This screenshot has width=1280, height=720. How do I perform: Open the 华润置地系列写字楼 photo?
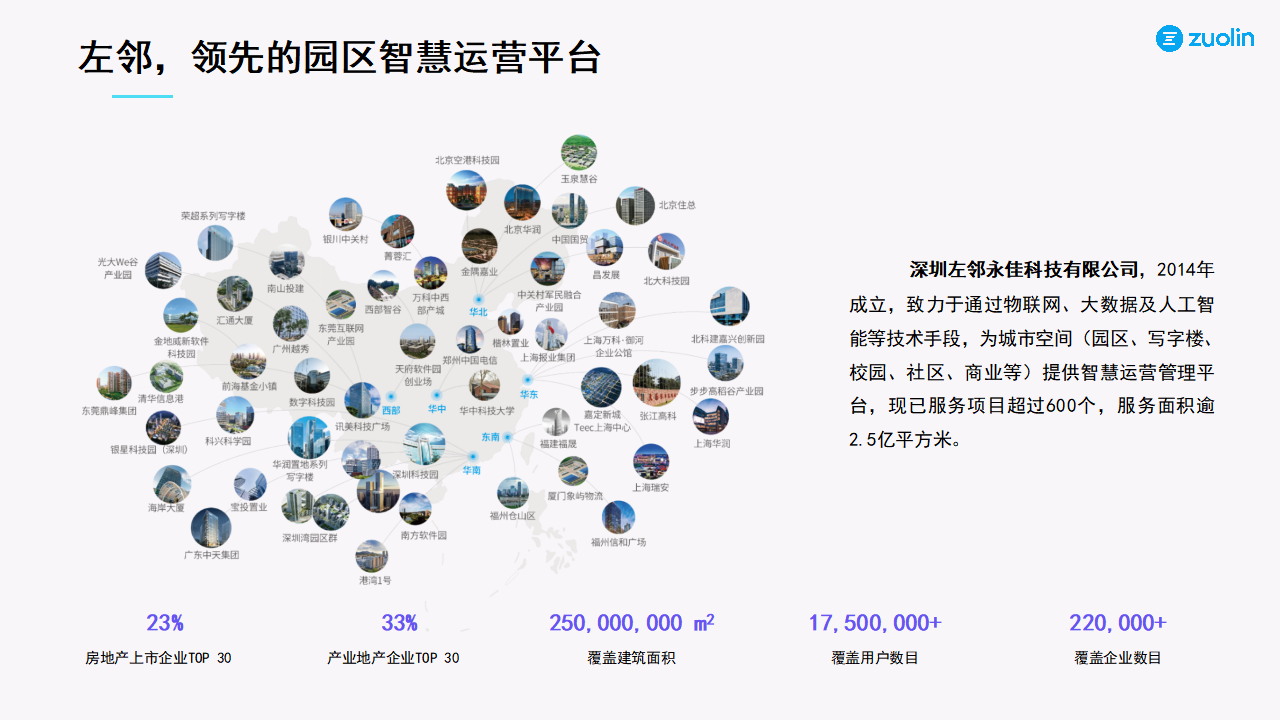coord(309,438)
